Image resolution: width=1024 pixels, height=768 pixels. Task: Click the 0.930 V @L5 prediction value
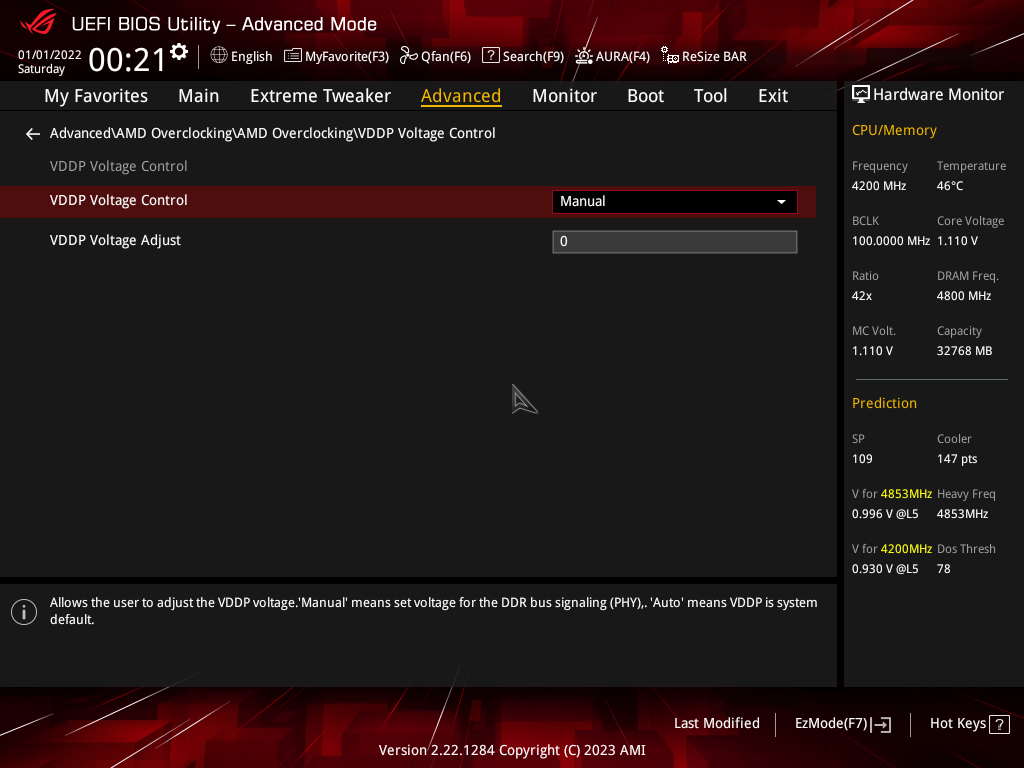point(885,569)
